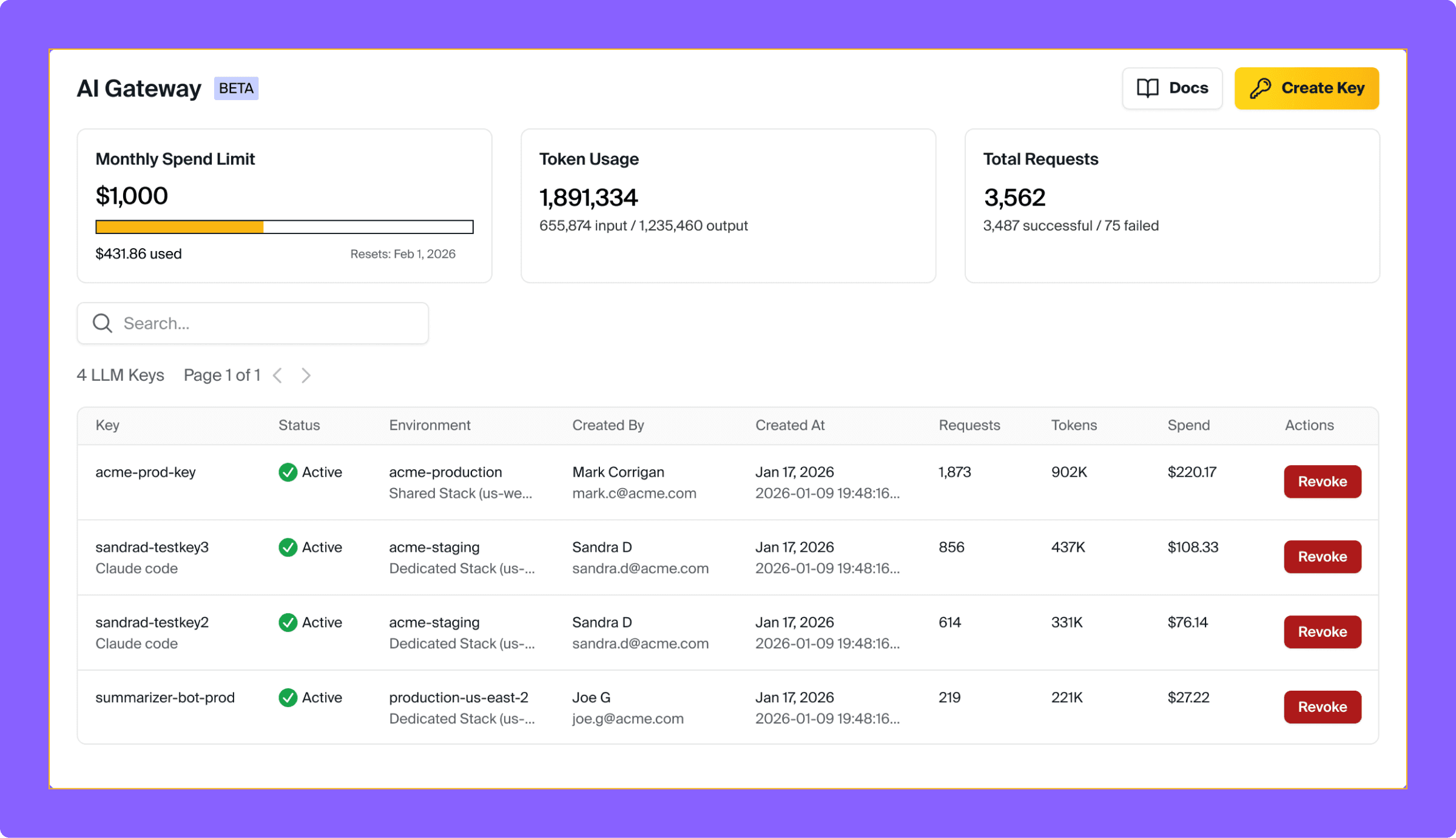
Task: Sort by the Spend column header
Action: click(1188, 426)
